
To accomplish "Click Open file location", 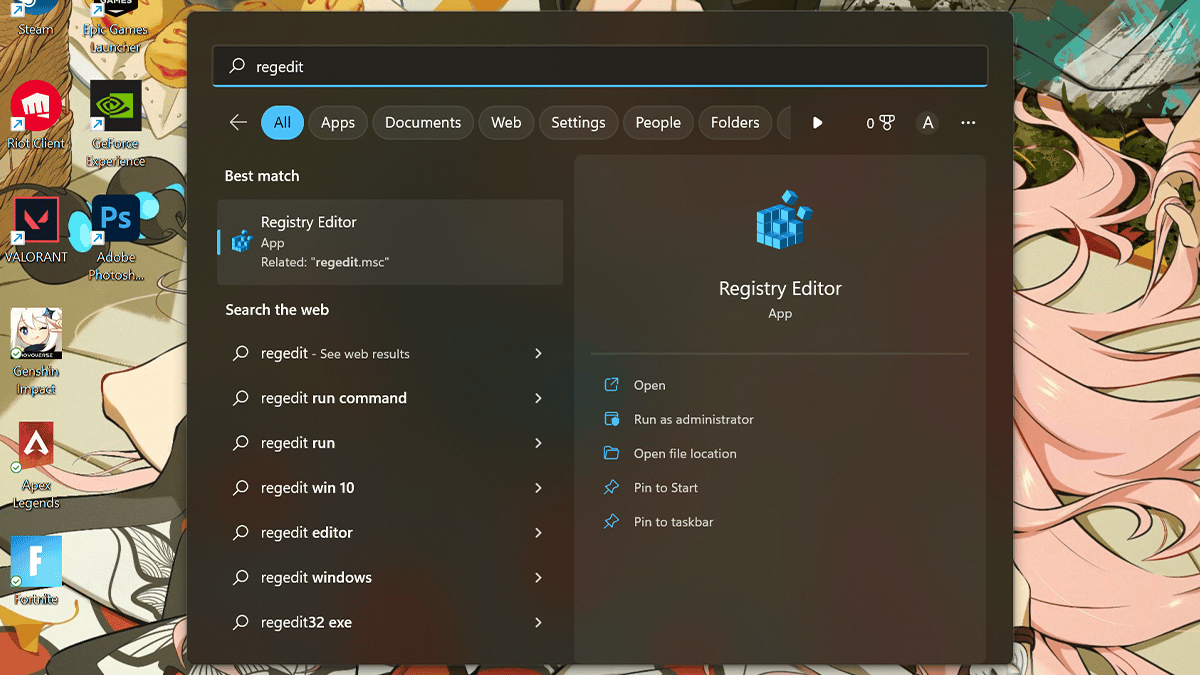I will pyautogui.click(x=685, y=453).
